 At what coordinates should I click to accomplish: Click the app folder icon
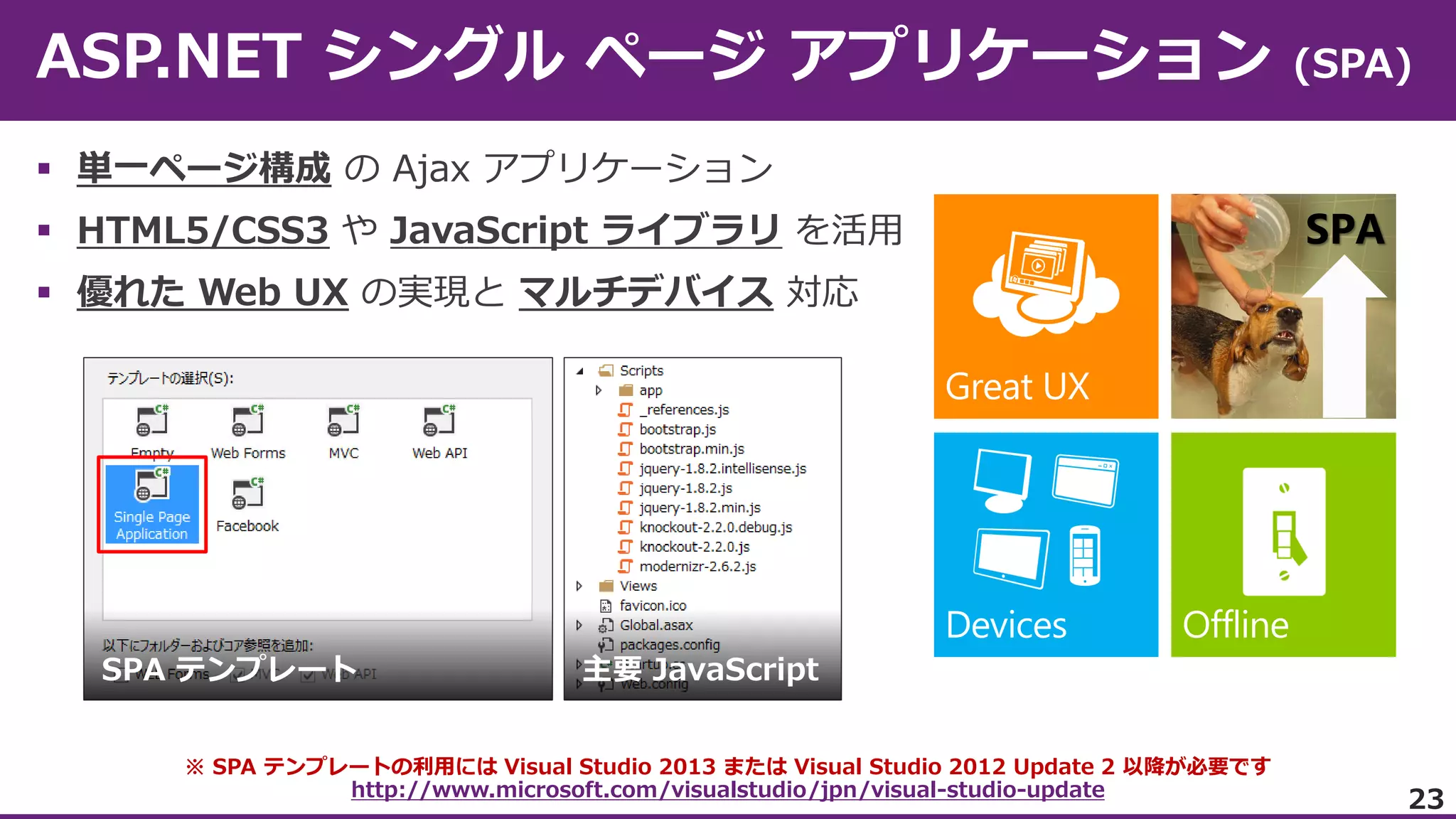[x=626, y=390]
